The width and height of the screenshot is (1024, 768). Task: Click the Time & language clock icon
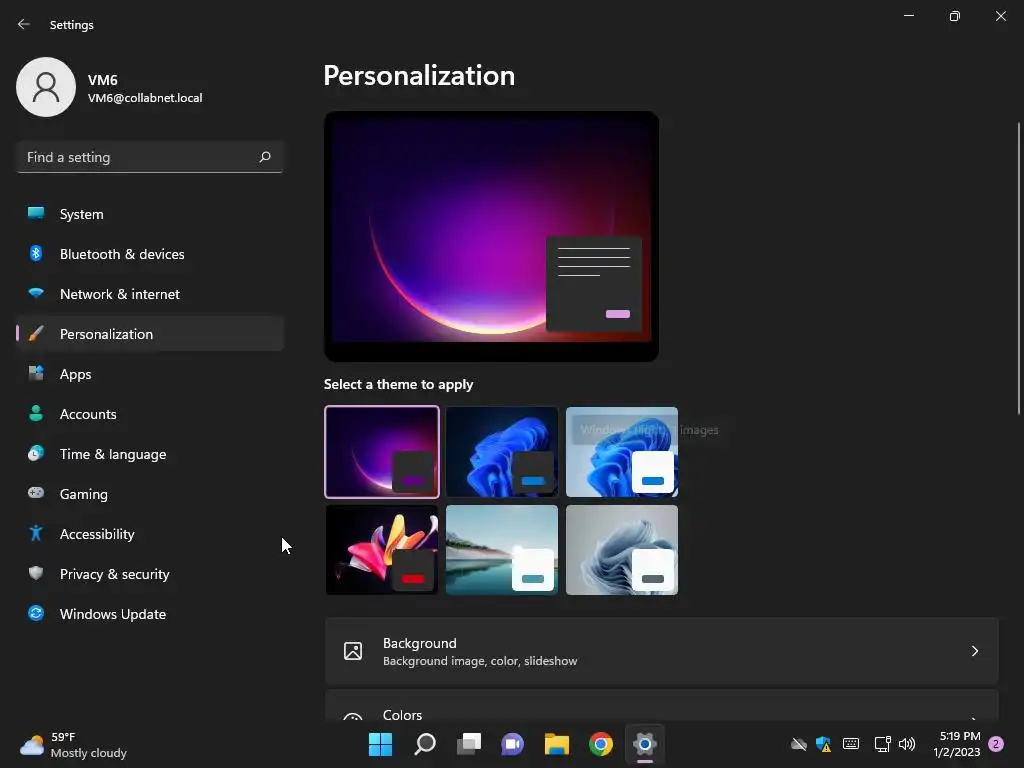[36, 453]
